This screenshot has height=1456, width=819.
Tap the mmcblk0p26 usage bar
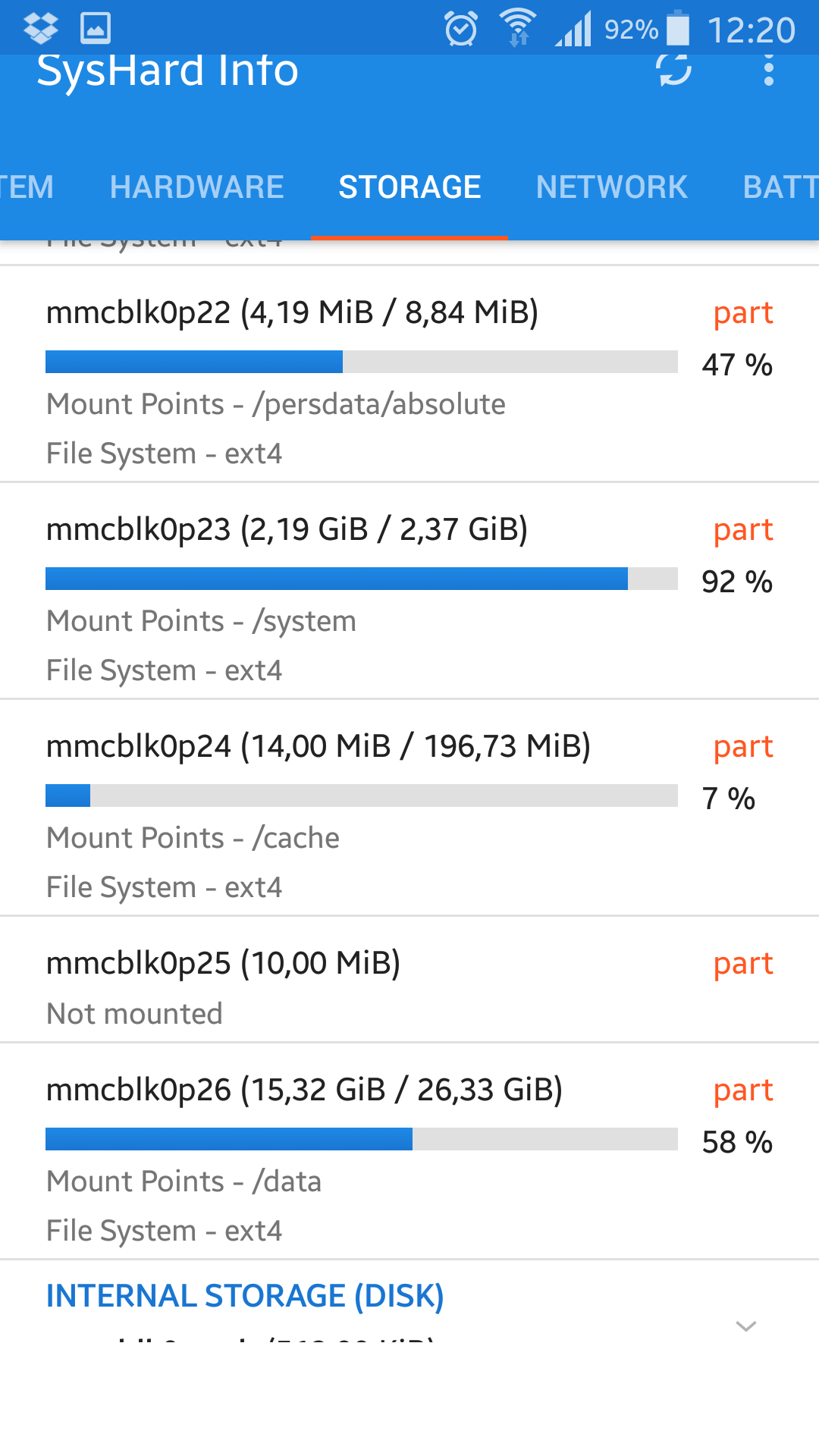pyautogui.click(x=361, y=1139)
